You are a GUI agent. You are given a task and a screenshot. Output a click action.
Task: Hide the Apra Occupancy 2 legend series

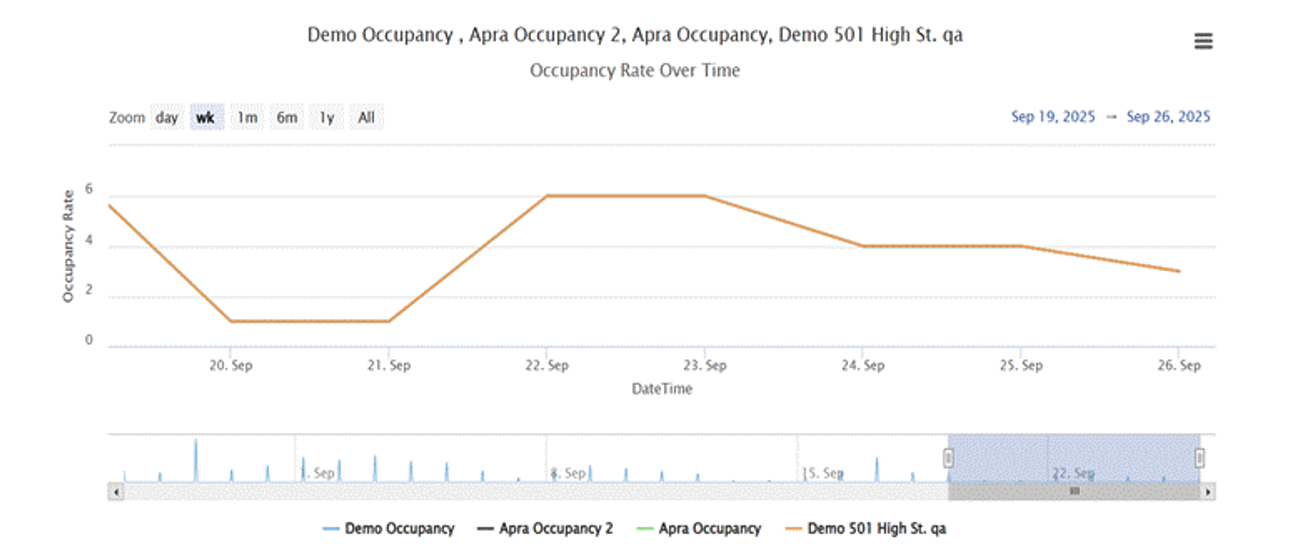point(546,528)
